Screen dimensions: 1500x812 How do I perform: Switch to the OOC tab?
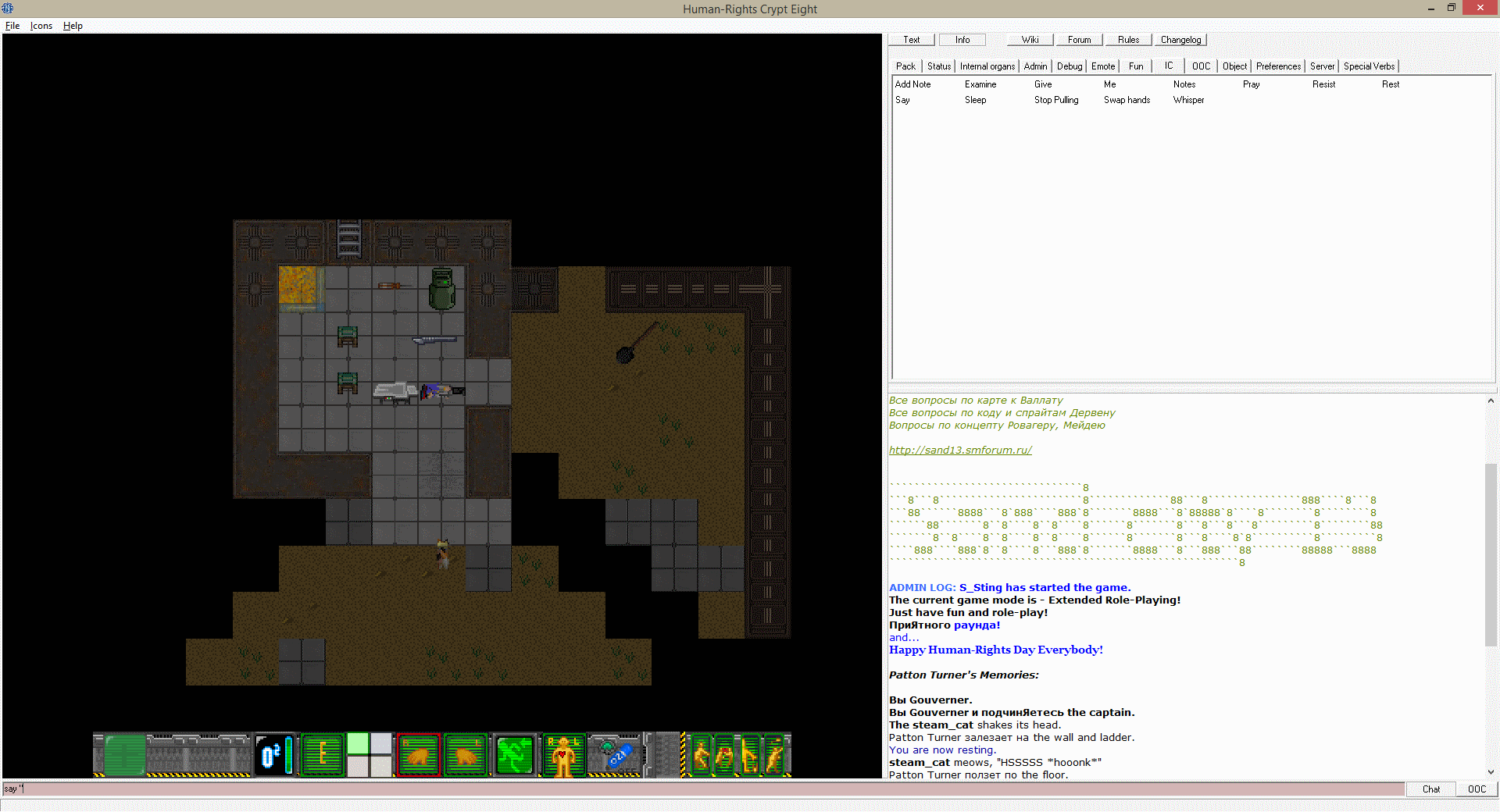click(1202, 66)
